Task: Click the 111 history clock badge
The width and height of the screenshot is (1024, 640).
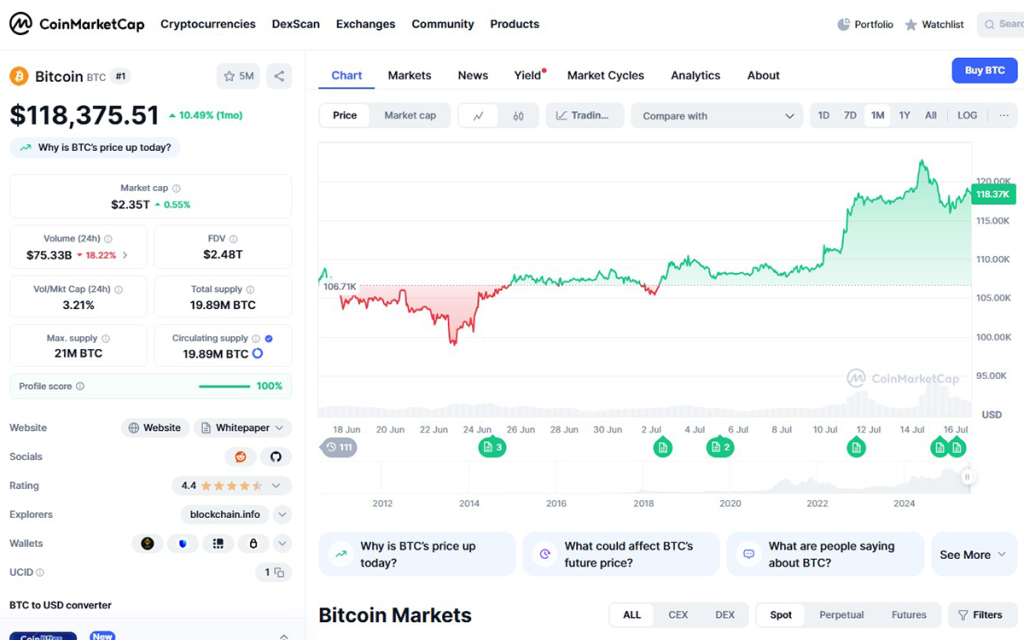Action: (x=338, y=447)
